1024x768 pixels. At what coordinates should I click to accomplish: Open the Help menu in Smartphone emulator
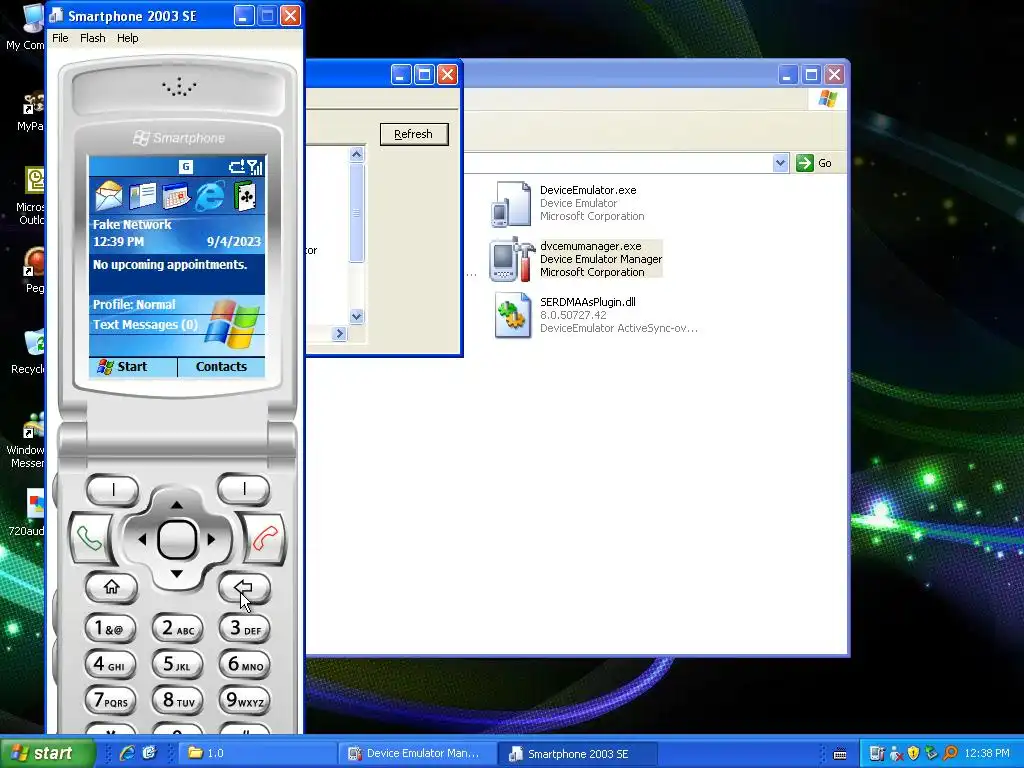[127, 38]
